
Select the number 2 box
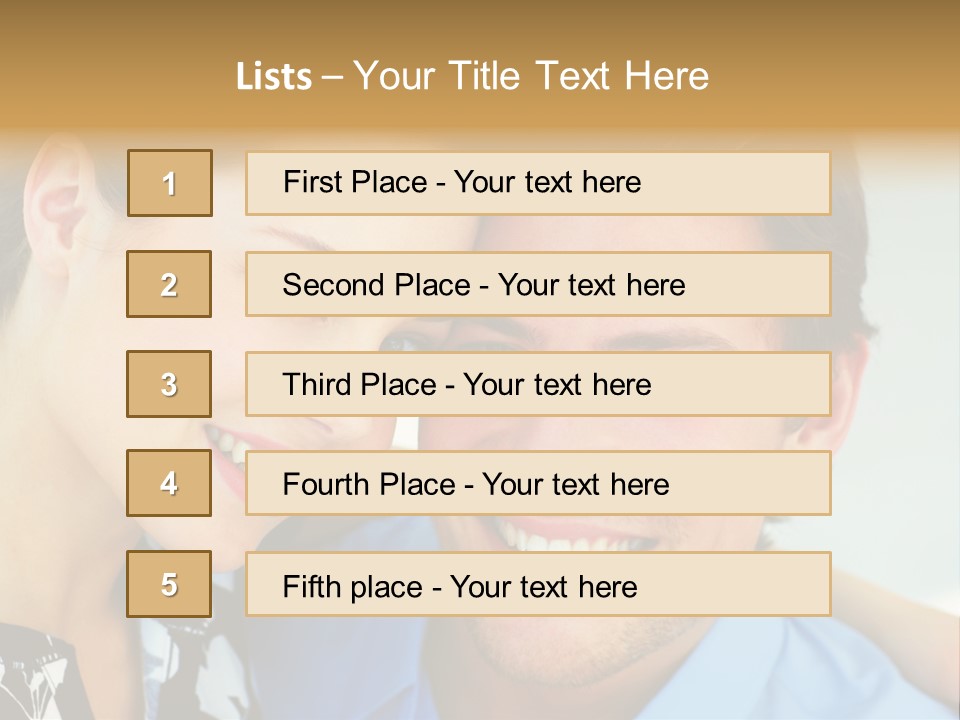[x=169, y=284]
